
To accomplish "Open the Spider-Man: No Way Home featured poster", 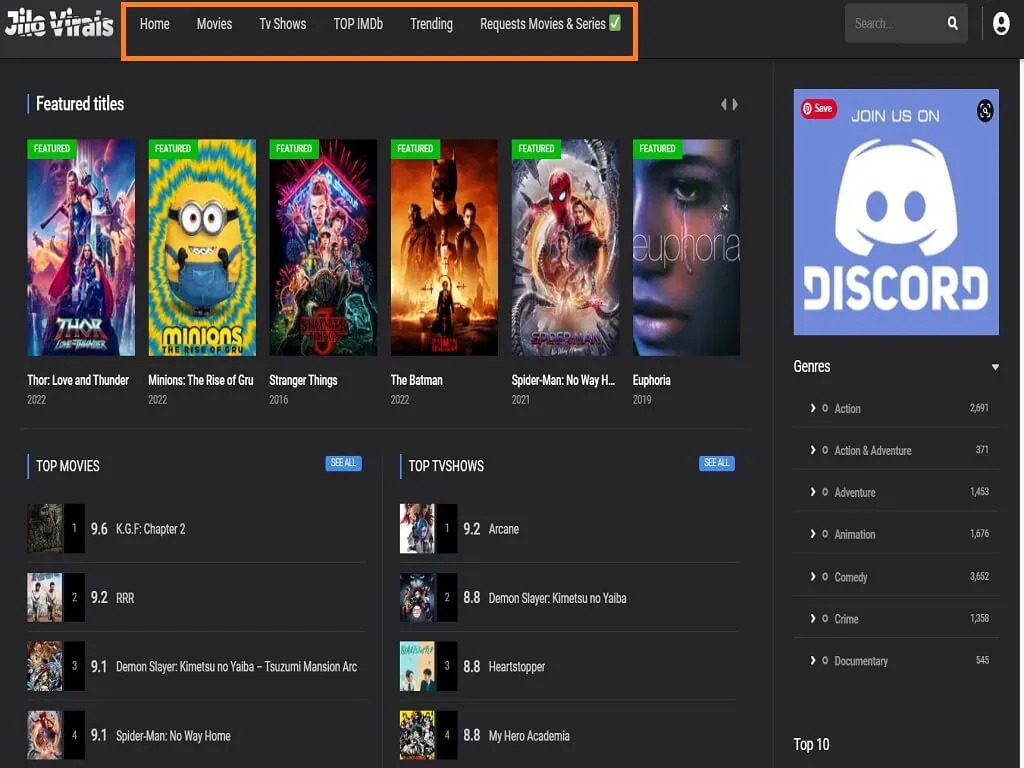I will click(566, 248).
